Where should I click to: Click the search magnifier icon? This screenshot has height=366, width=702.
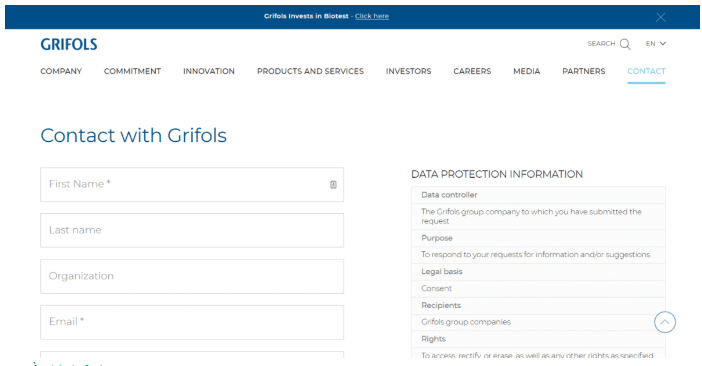click(625, 44)
